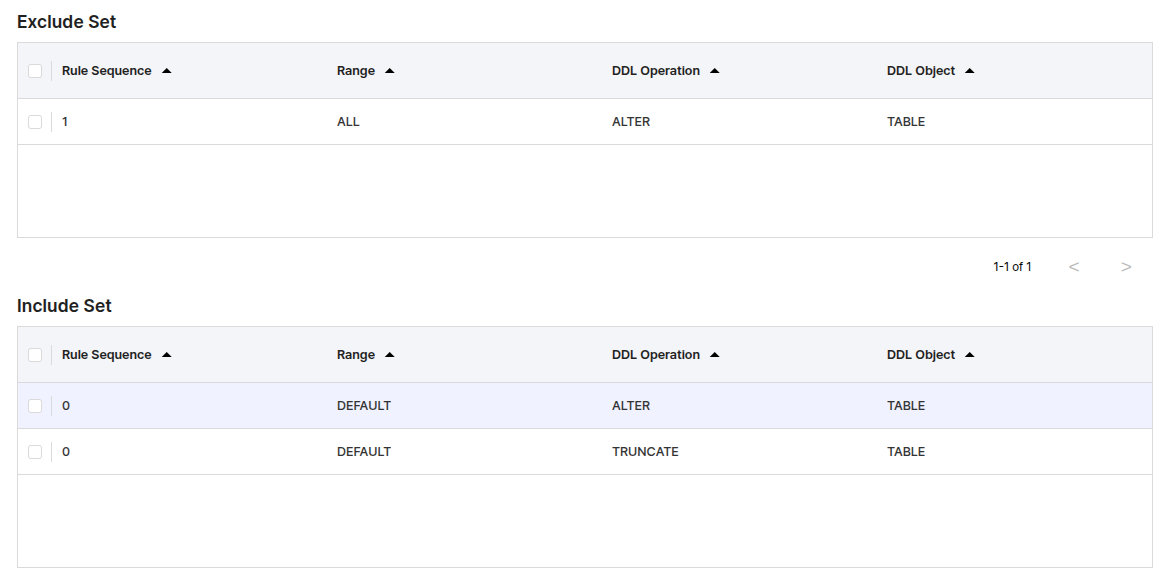Go to previous page of Exclude Set

[x=1074, y=267]
